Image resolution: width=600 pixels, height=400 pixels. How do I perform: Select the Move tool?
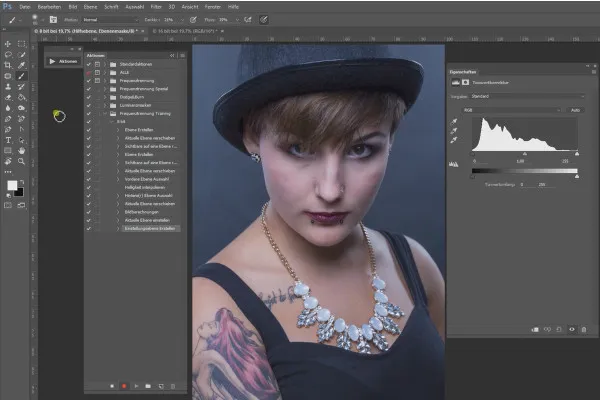click(x=8, y=44)
